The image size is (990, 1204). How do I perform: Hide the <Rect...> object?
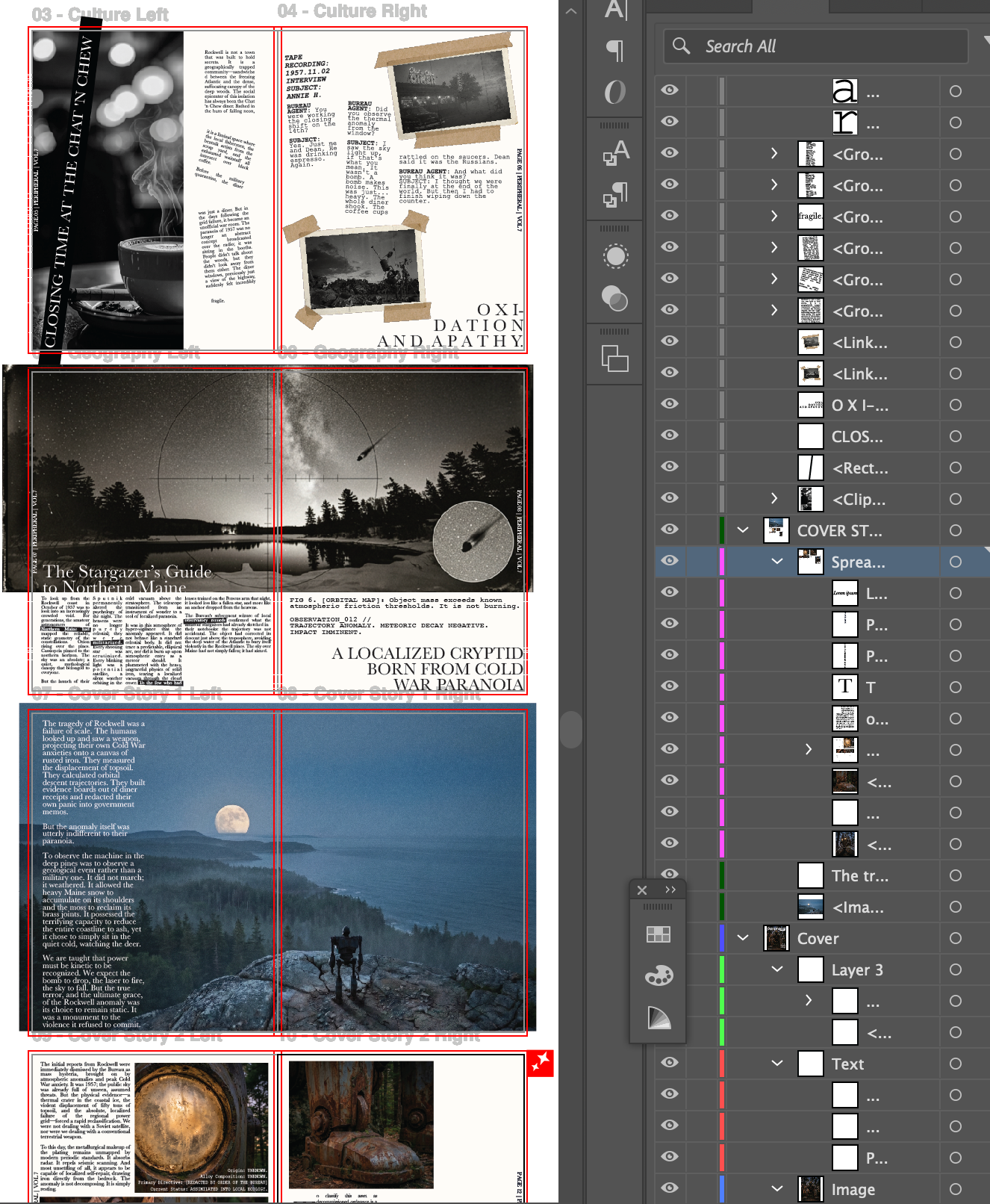point(670,467)
